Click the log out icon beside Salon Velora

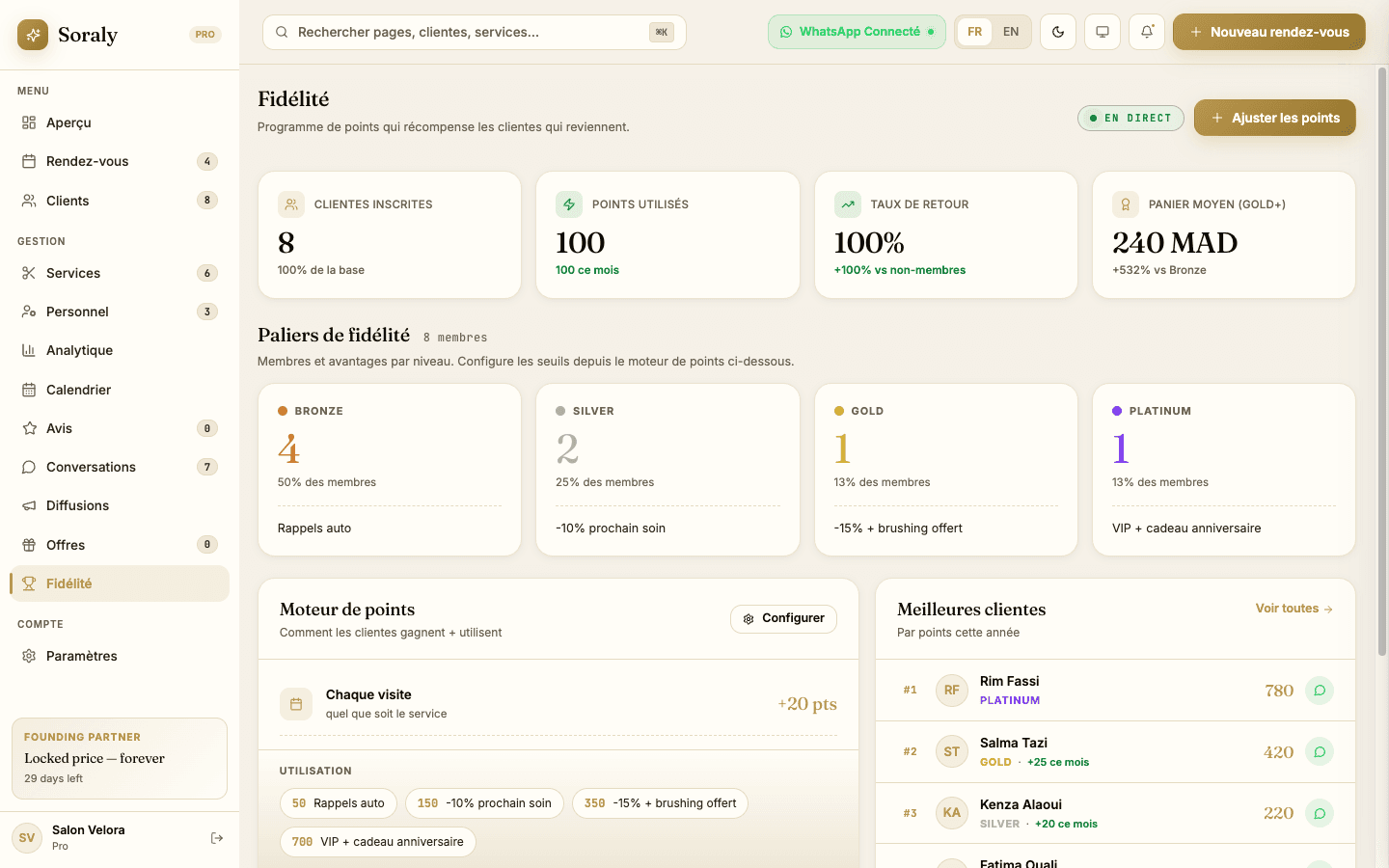click(x=217, y=838)
